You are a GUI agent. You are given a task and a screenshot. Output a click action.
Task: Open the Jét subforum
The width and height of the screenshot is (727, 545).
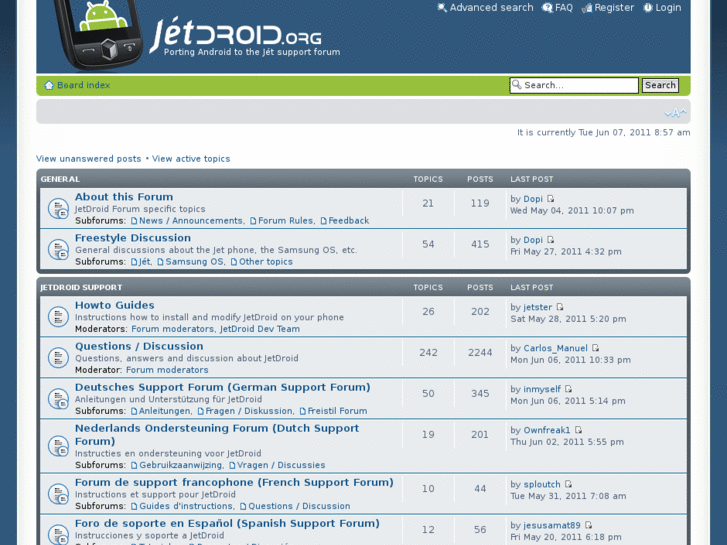145,262
